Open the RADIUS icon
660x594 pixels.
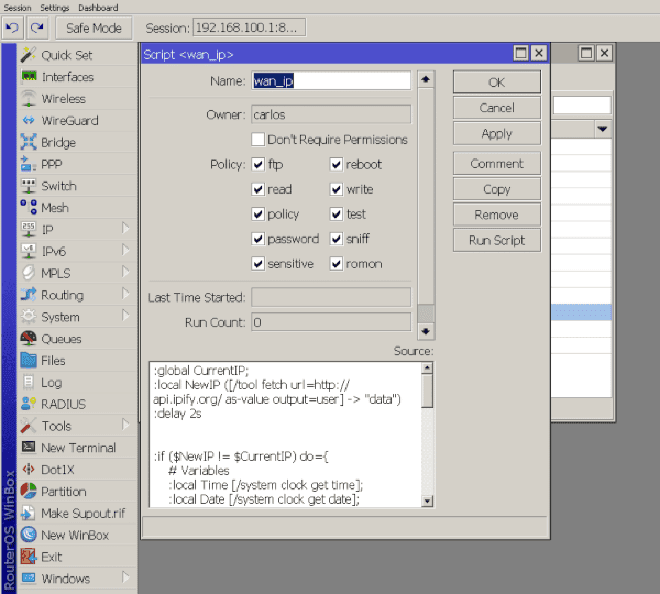[28, 404]
